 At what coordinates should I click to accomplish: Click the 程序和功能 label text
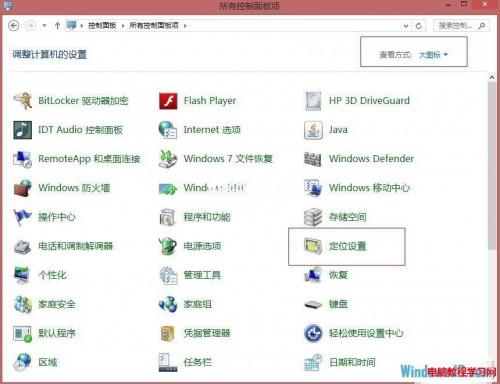click(x=207, y=217)
